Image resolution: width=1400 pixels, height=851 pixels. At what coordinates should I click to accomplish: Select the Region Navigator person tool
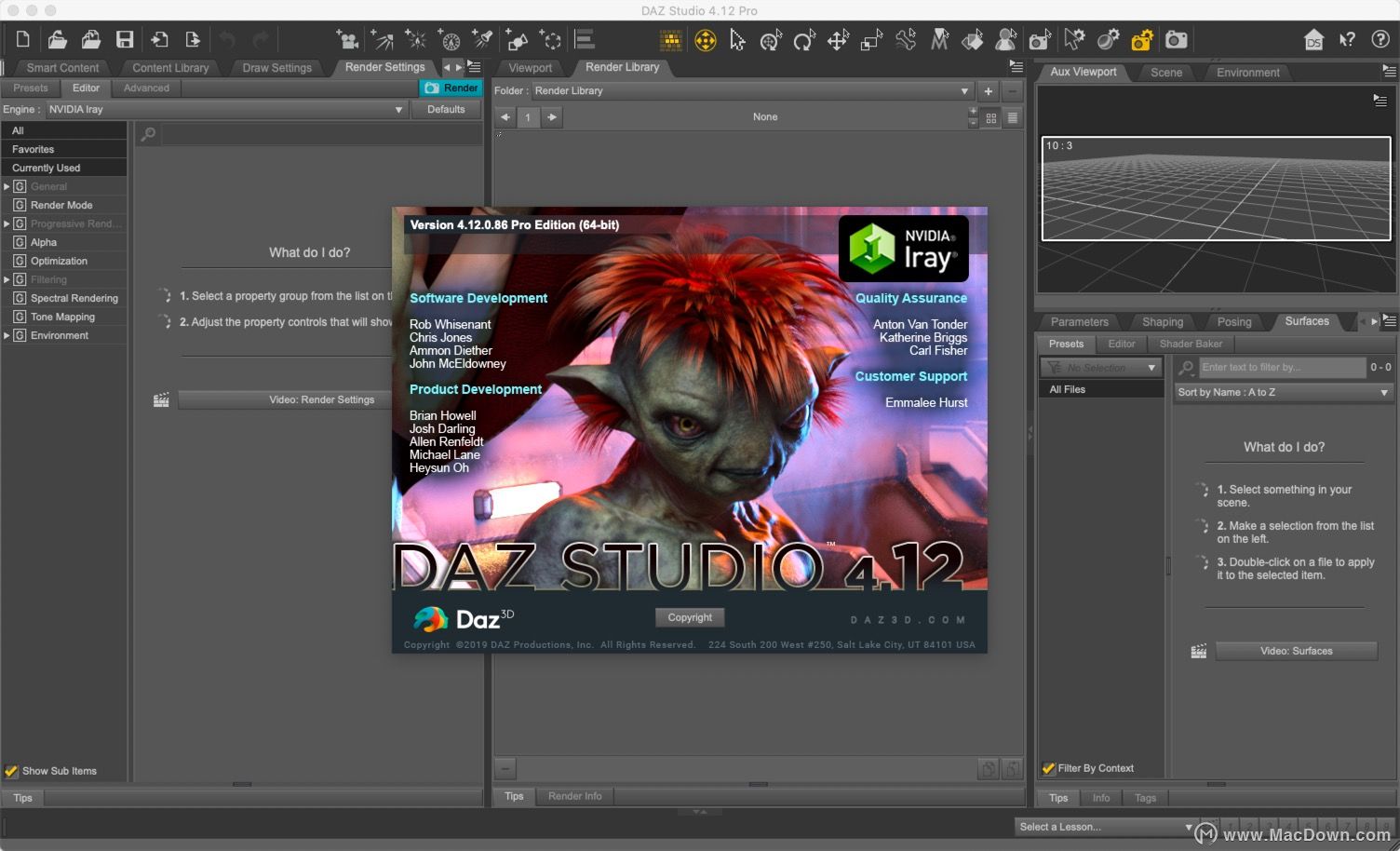point(1005,40)
